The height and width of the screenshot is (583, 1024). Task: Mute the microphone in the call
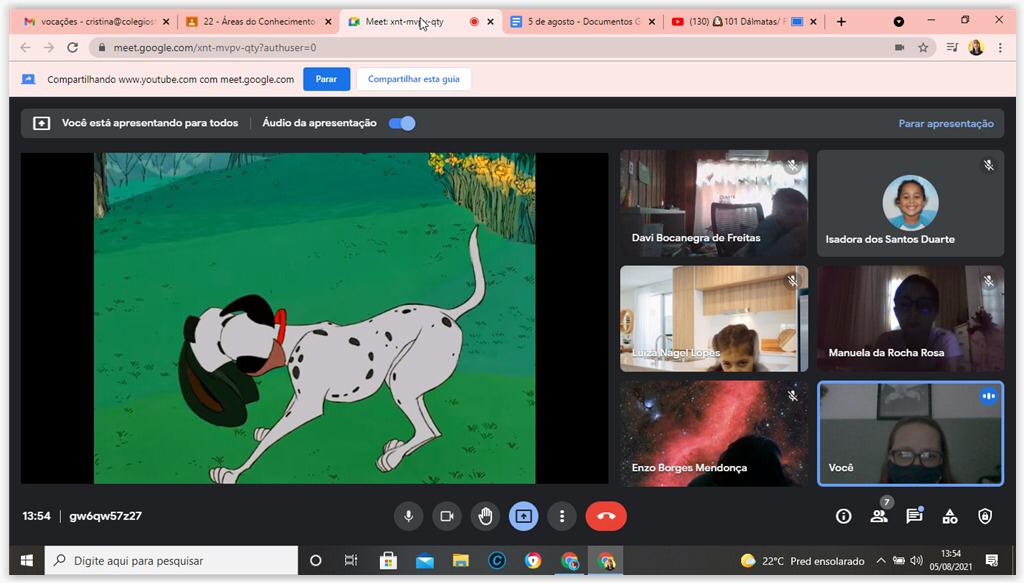click(x=408, y=516)
